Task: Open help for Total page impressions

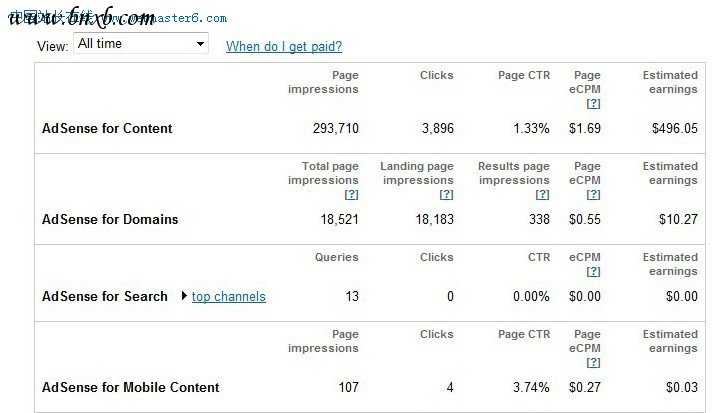Action: [x=351, y=195]
